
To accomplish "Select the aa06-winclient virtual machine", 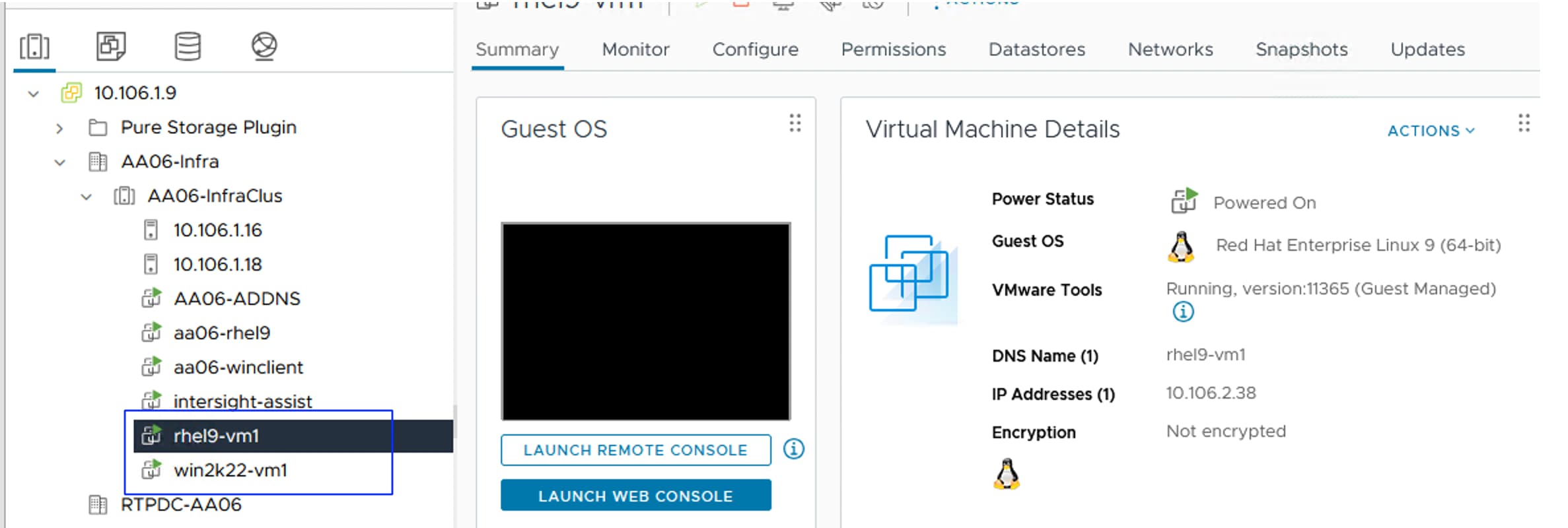I will (238, 368).
